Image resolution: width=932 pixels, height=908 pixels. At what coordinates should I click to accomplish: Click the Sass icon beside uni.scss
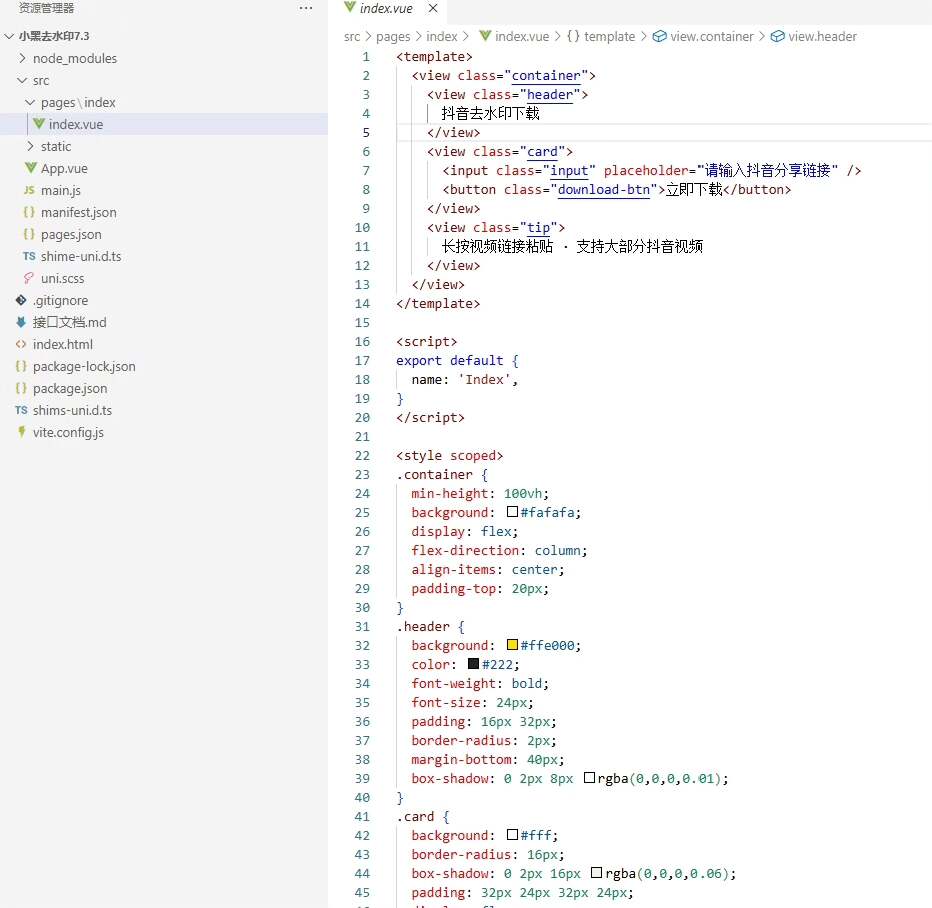click(x=29, y=278)
